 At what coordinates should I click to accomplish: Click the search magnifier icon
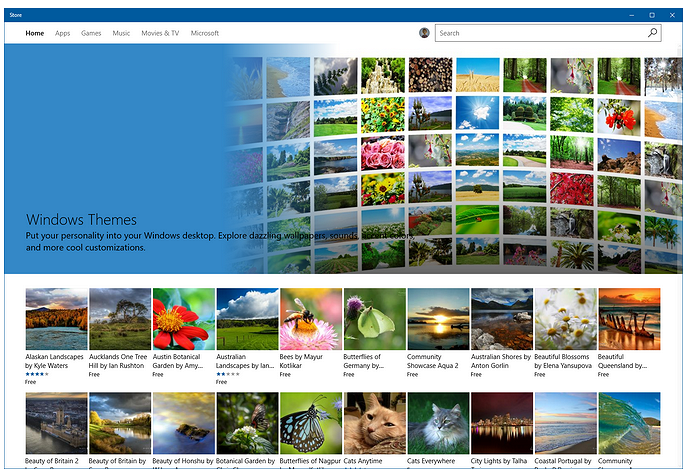pos(653,33)
